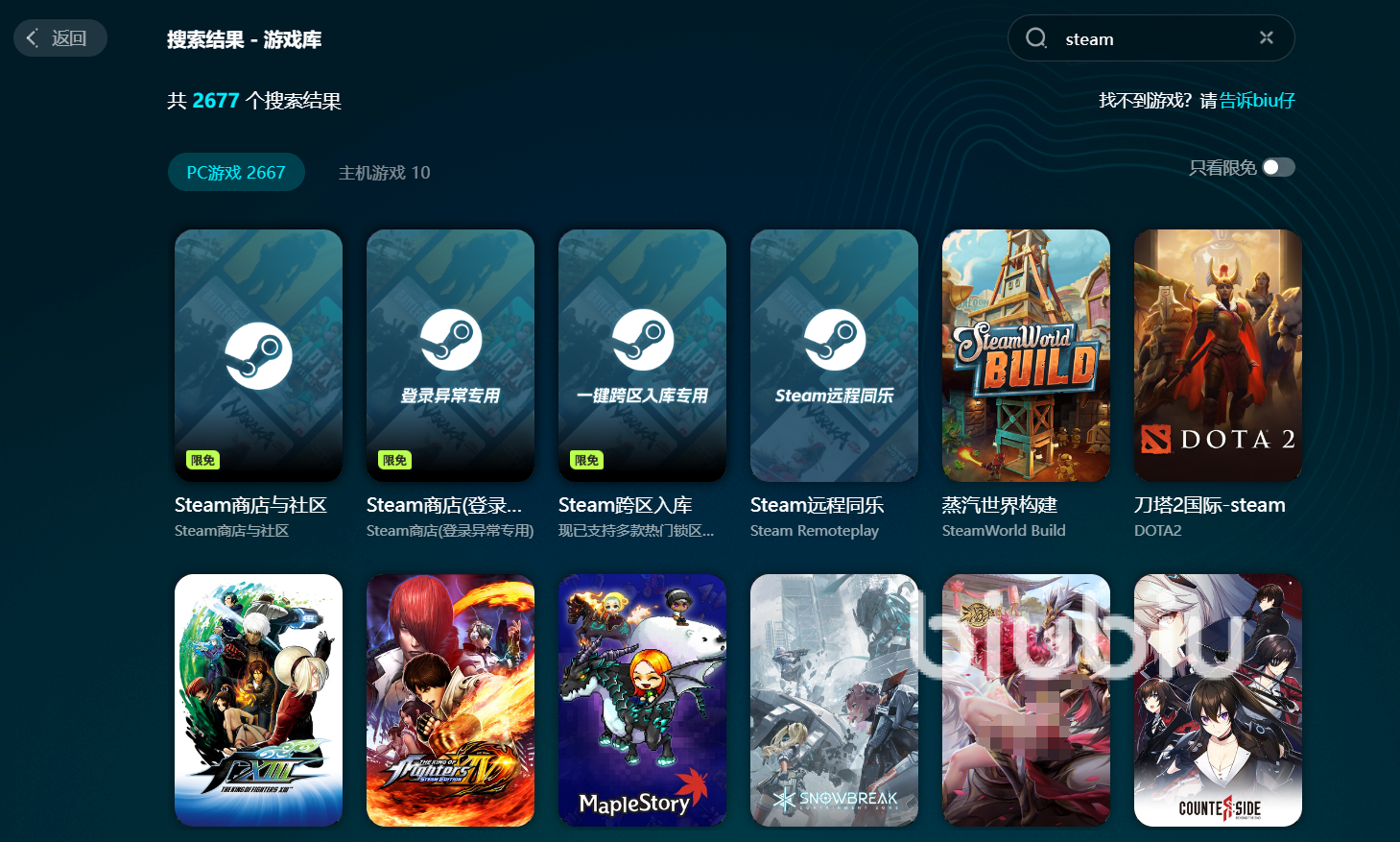Viewport: 1400px width, 842px height.
Task: Click the subtitle Steam商店(登录异常专用)
Action: (x=450, y=531)
